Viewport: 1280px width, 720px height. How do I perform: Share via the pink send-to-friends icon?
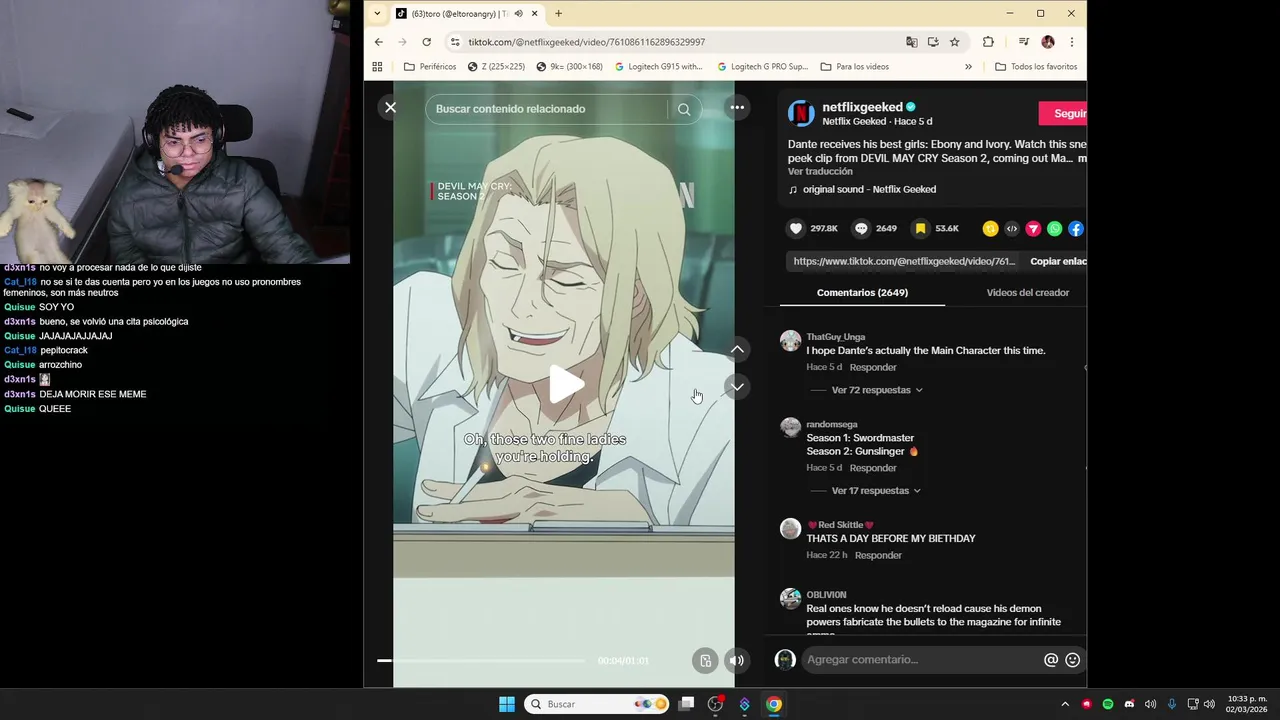pos(1033,228)
